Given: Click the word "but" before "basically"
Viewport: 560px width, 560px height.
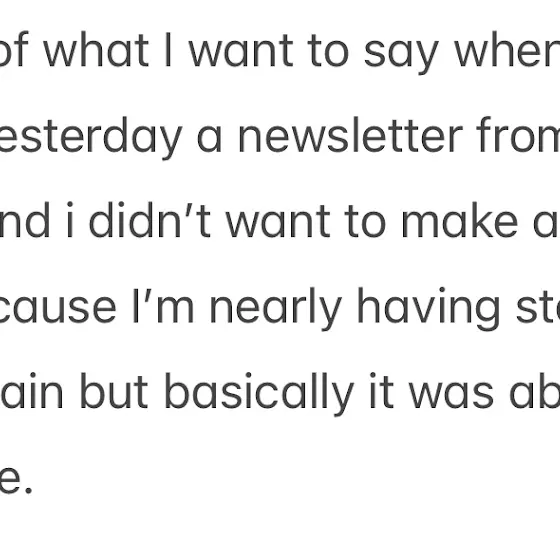Looking at the screenshot, I should tap(114, 391).
